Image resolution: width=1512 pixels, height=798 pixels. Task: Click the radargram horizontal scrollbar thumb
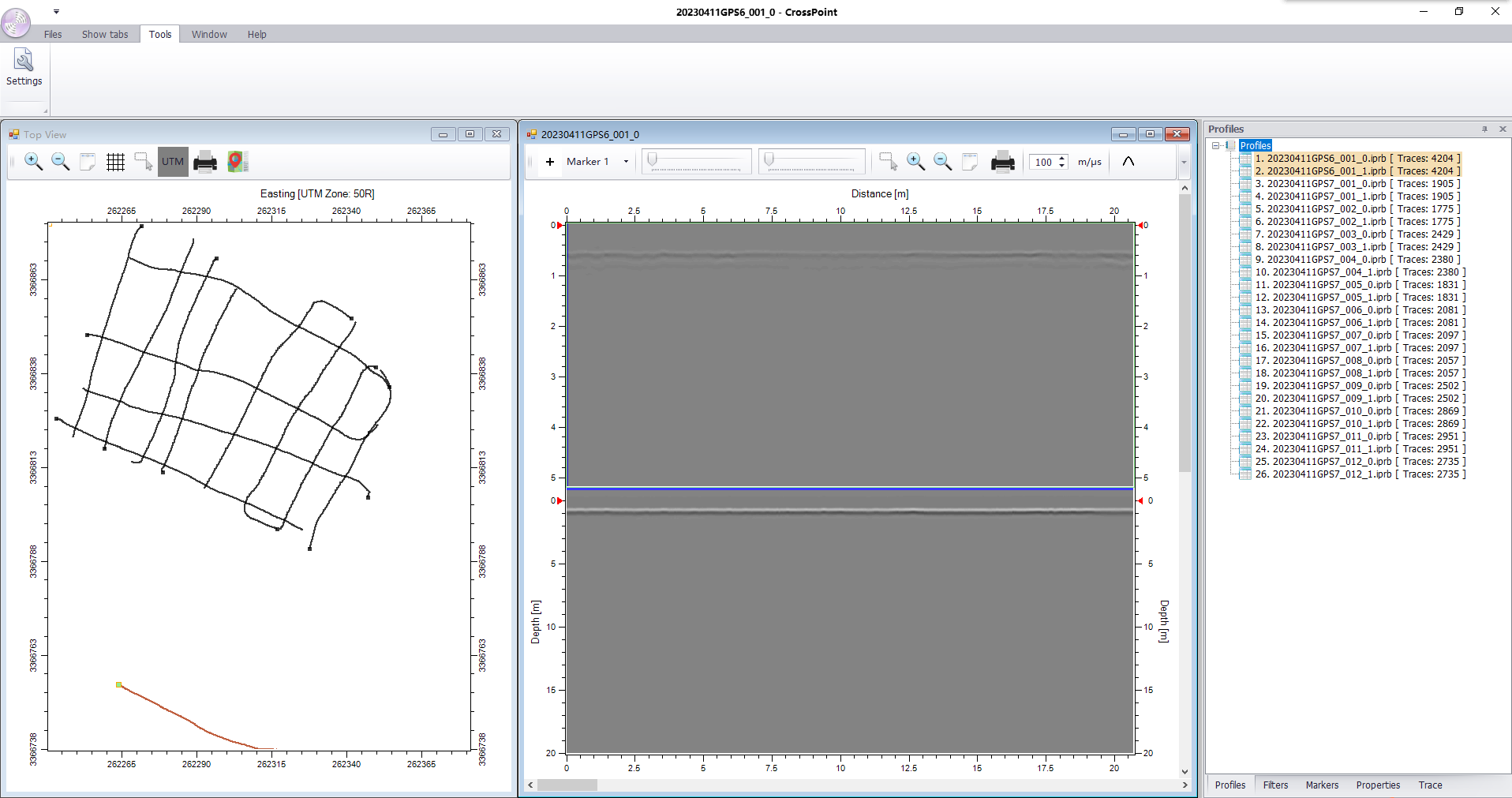point(567,785)
